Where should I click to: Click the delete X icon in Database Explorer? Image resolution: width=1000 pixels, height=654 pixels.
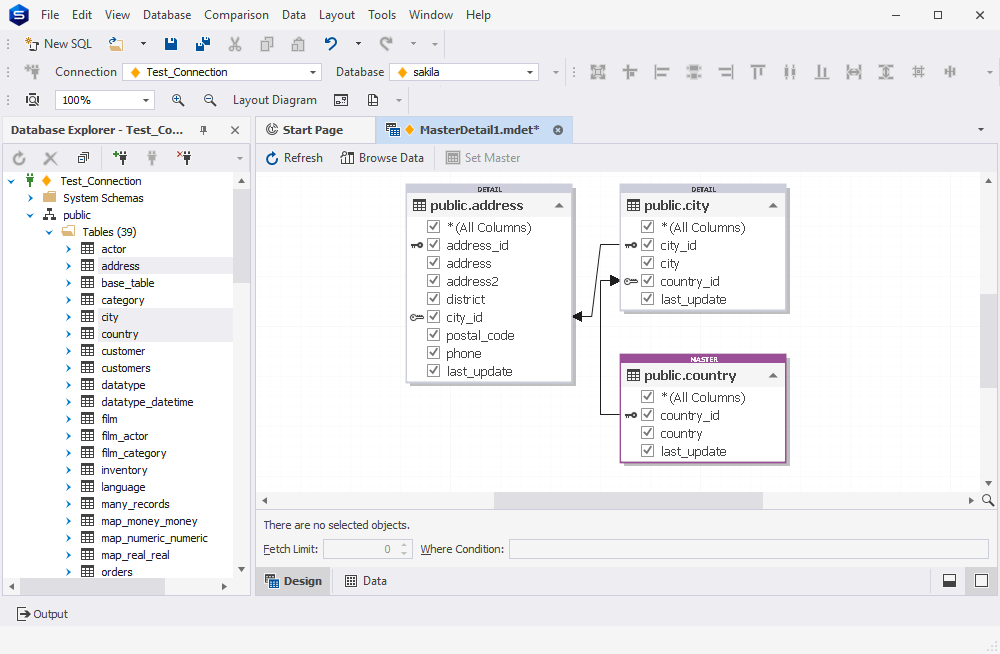point(50,158)
